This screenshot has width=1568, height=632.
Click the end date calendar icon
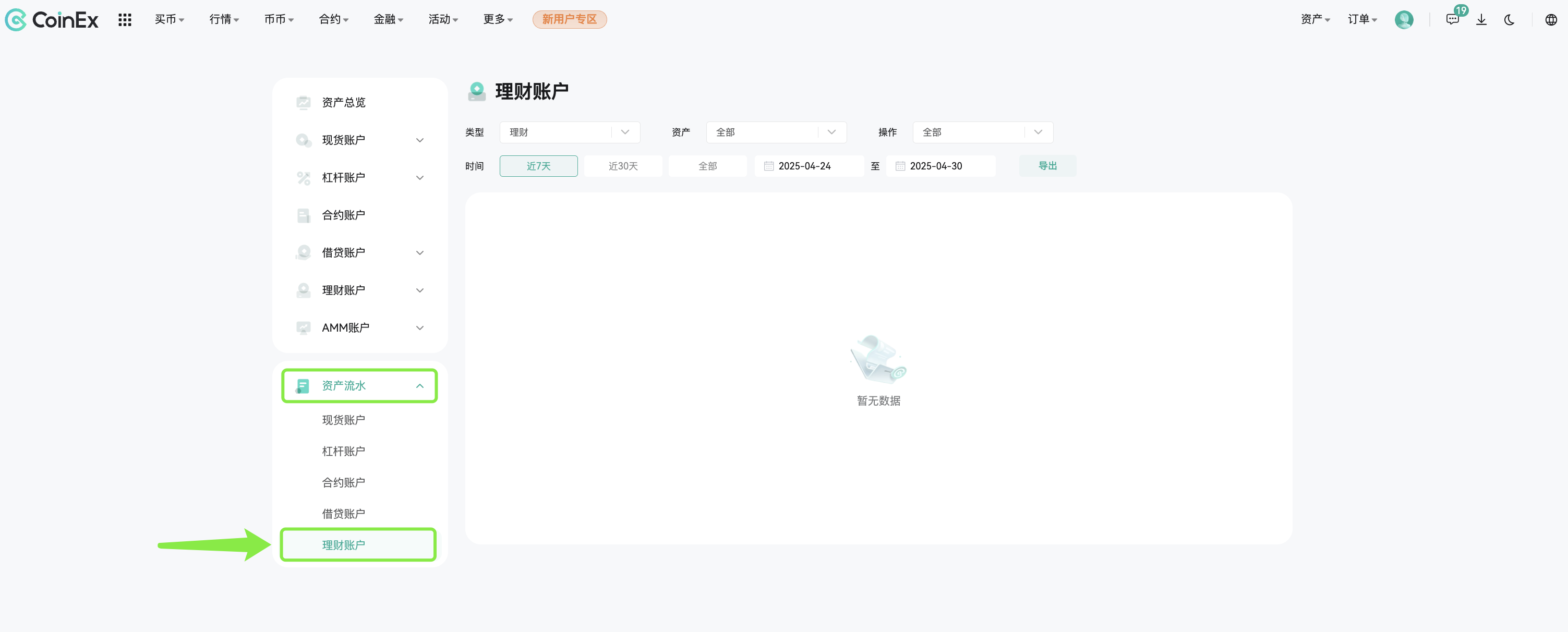(900, 166)
